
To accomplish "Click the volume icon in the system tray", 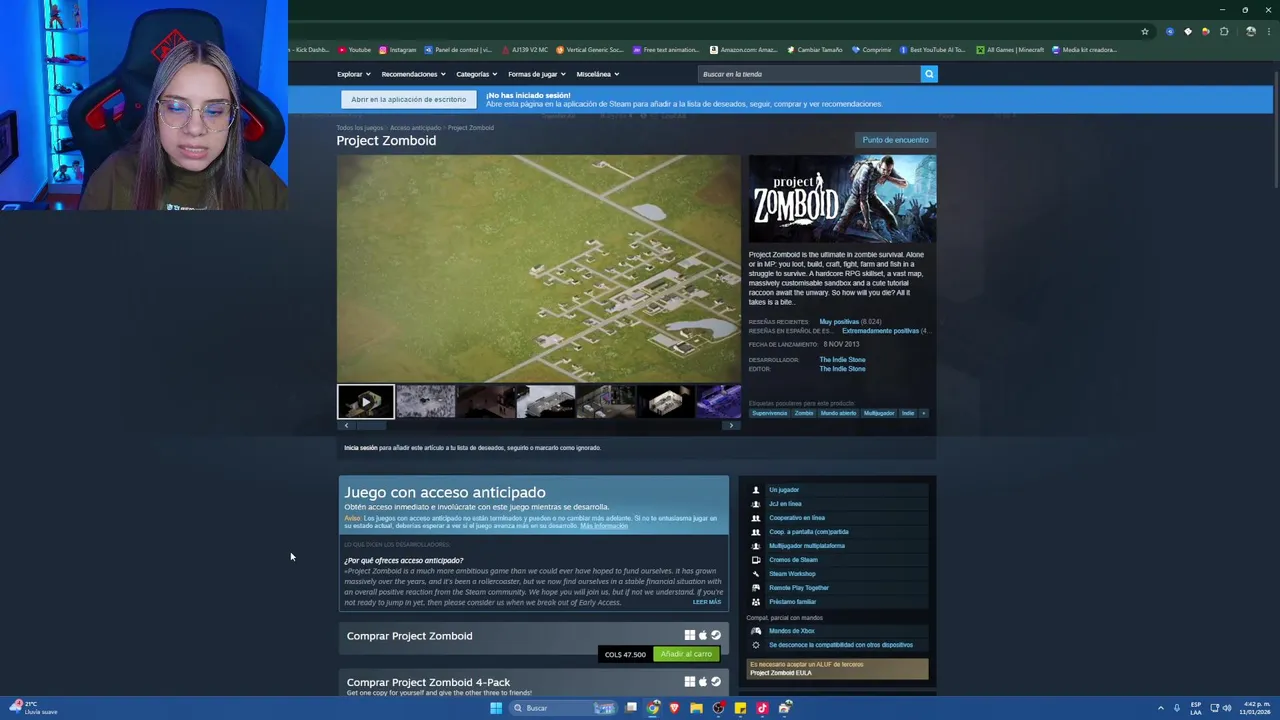I will pos(1226,708).
